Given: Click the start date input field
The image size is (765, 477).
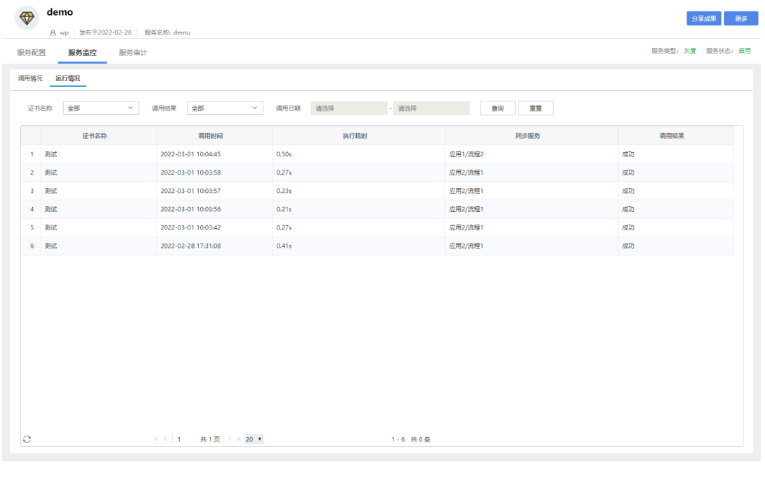Looking at the screenshot, I should [349, 108].
